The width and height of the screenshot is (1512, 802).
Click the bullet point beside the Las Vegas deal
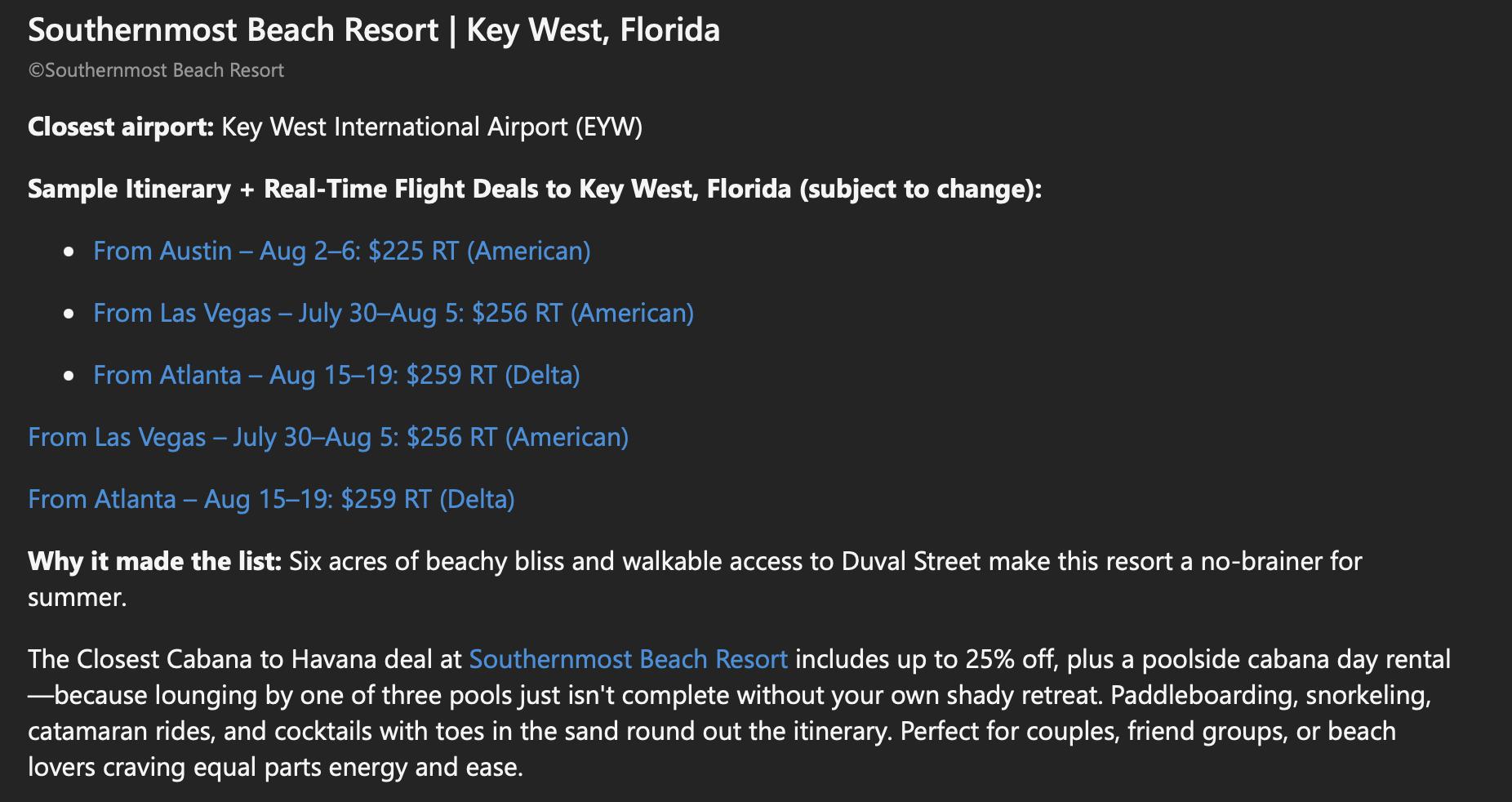tap(69, 314)
